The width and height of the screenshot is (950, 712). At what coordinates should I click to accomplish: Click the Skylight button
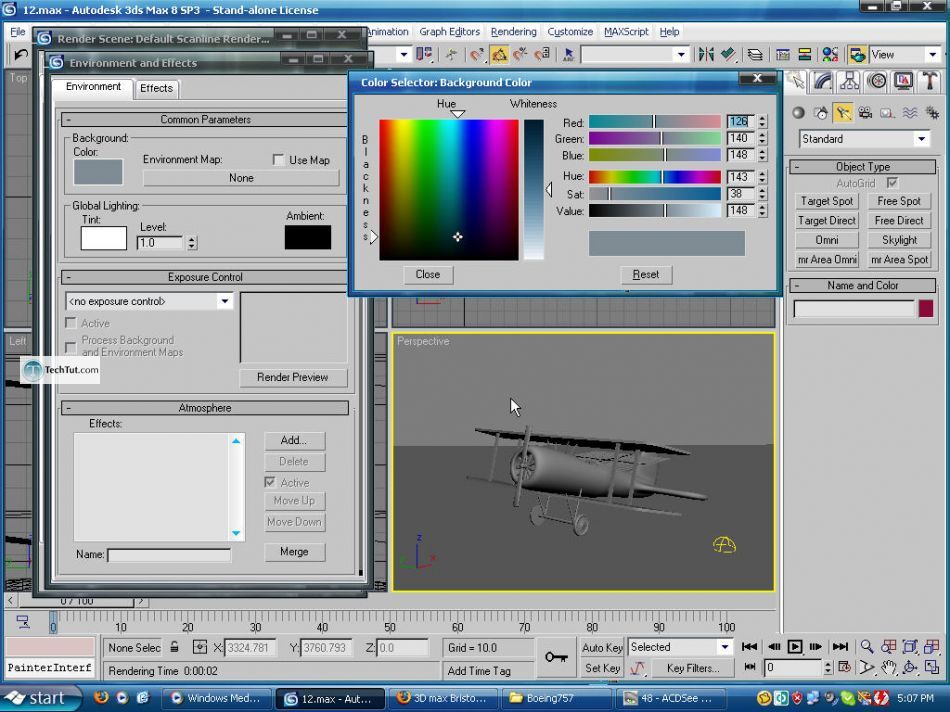pyautogui.click(x=899, y=240)
